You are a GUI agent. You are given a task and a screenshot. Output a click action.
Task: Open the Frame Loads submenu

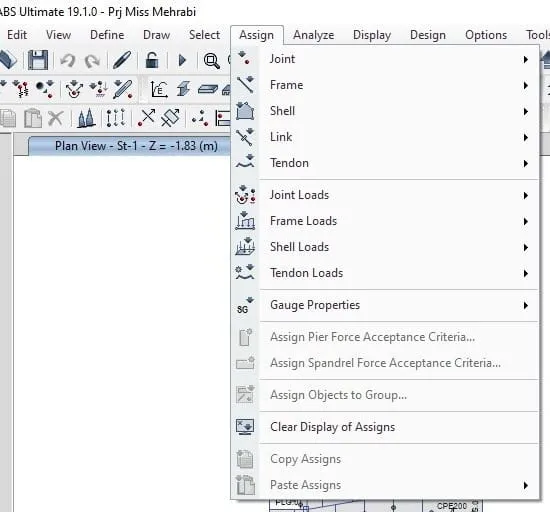pyautogui.click(x=385, y=221)
